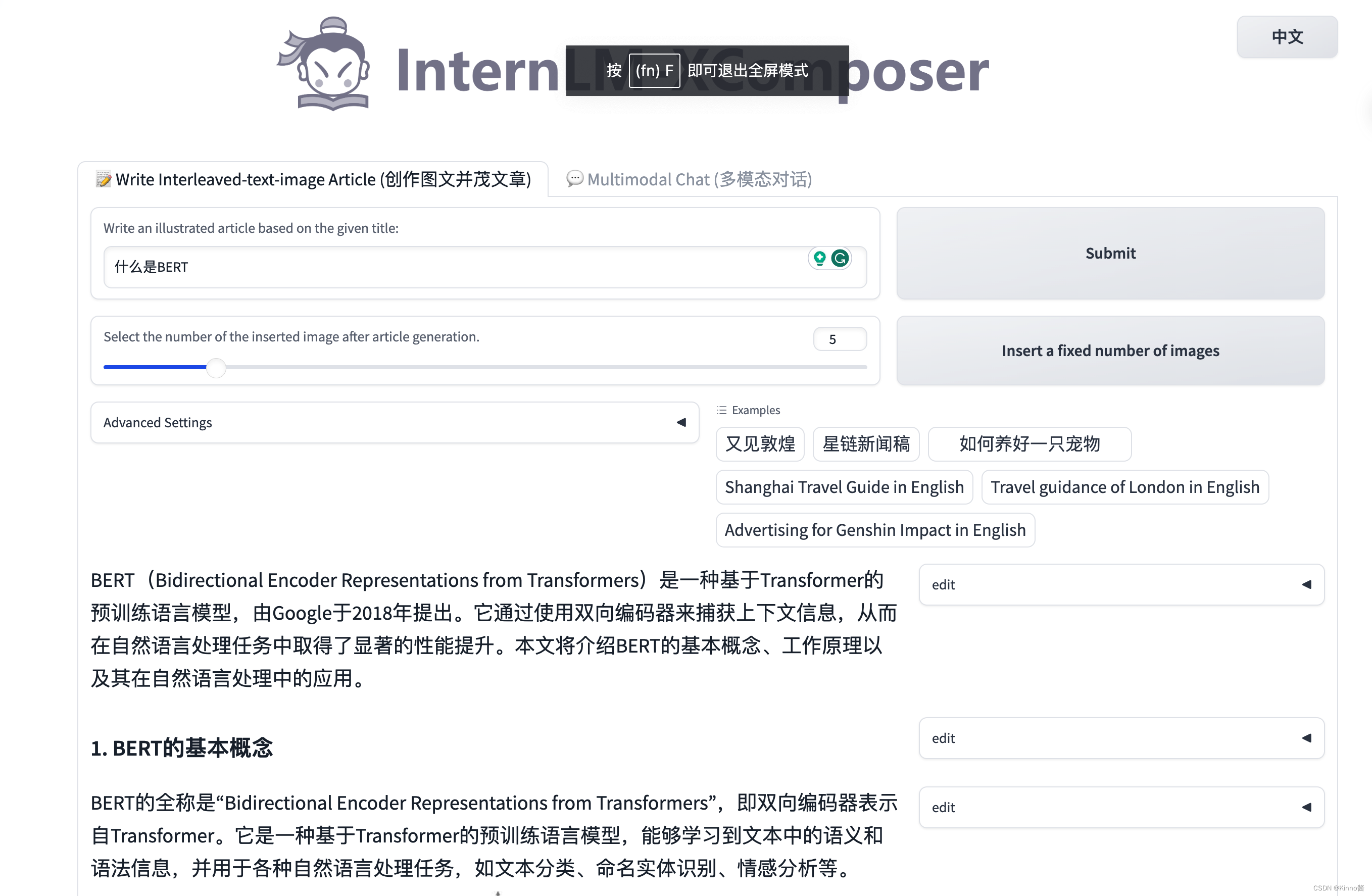Select example topic 如何养好一只宠物
The height and width of the screenshot is (896, 1372).
pos(1028,443)
